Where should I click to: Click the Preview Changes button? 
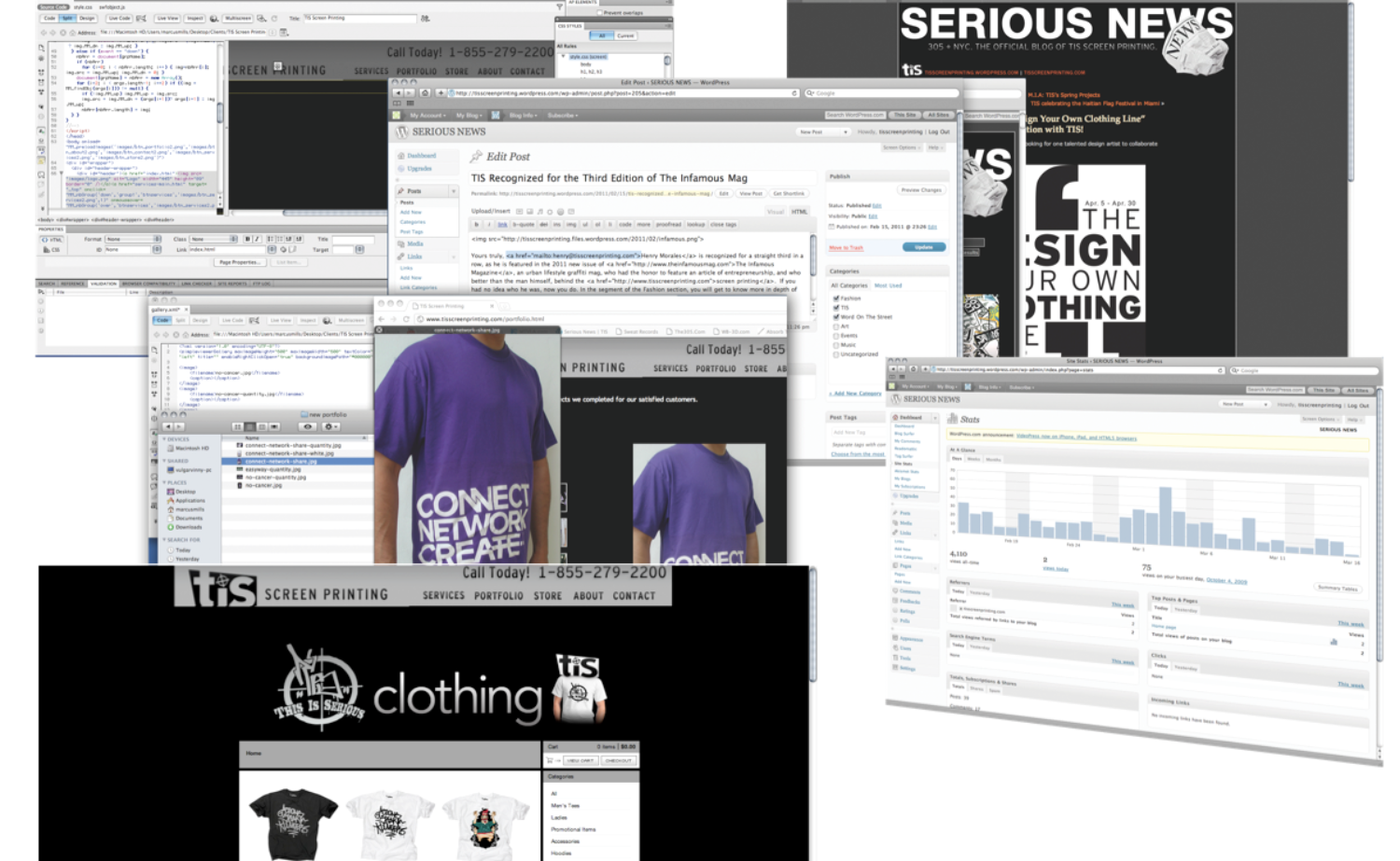pyautogui.click(x=920, y=190)
